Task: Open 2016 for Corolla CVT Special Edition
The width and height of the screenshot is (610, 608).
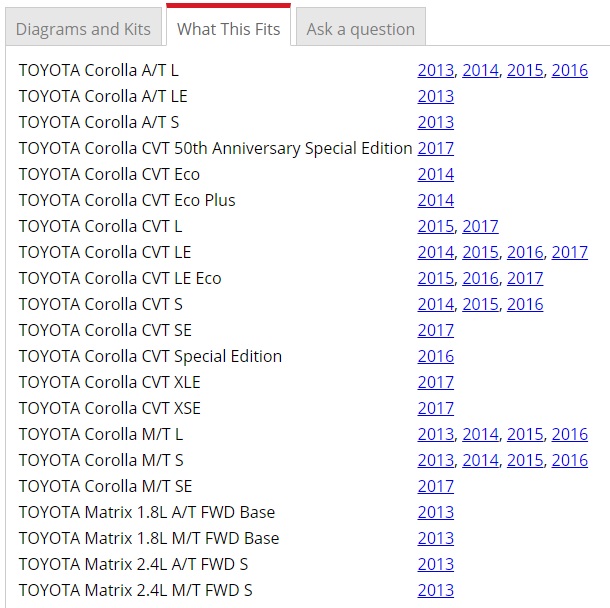Action: pyautogui.click(x=435, y=356)
